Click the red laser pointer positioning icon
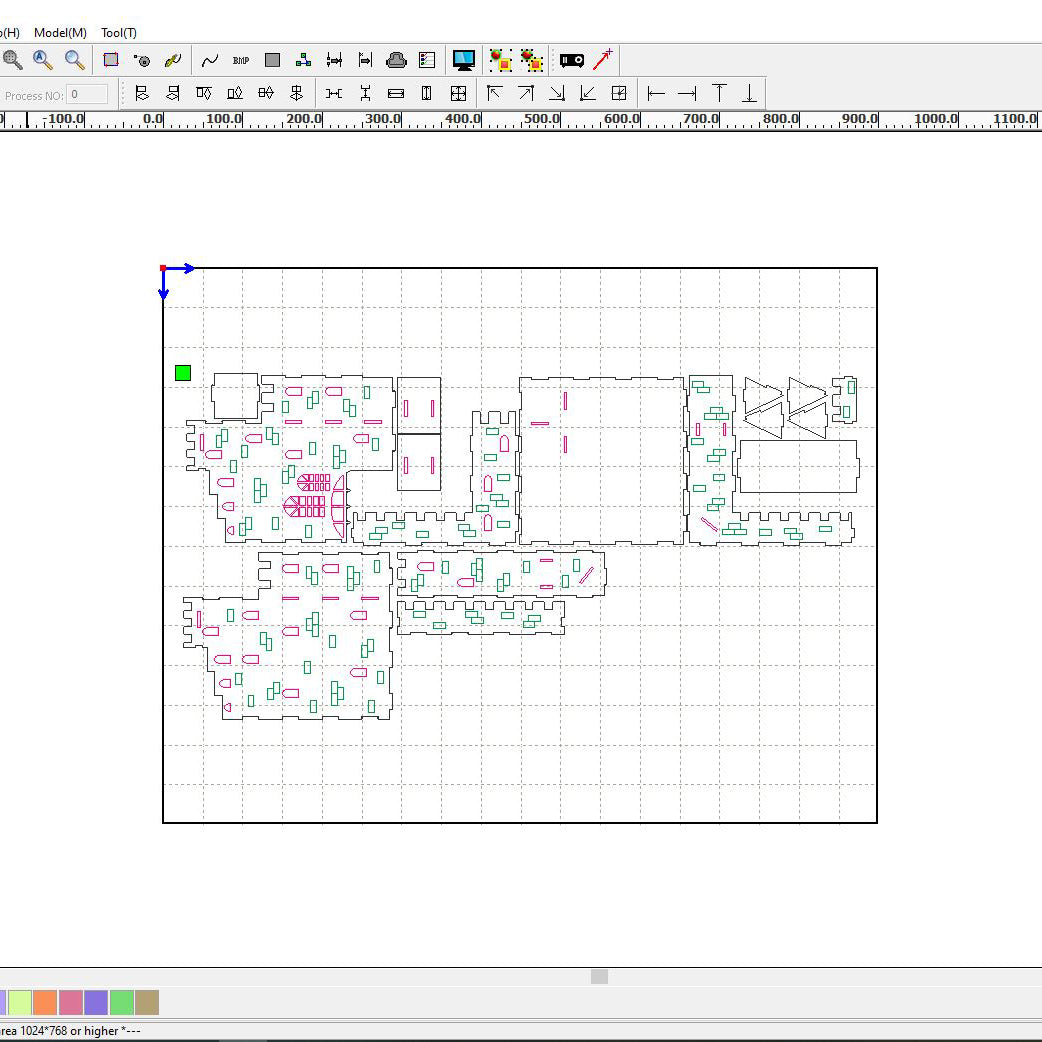The width and height of the screenshot is (1042, 1042). [x=602, y=60]
